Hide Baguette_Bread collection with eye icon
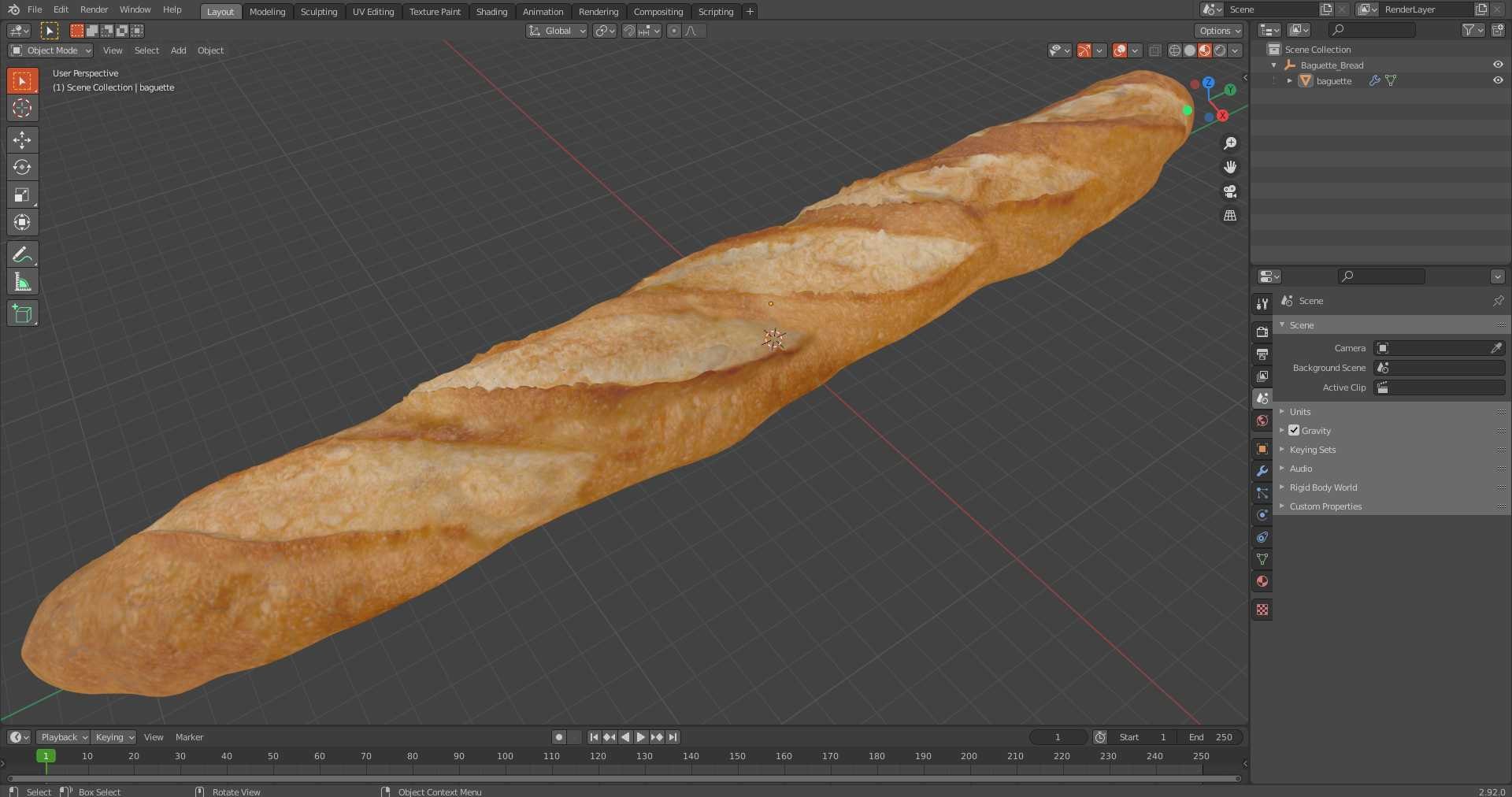Image resolution: width=1512 pixels, height=797 pixels. (x=1498, y=65)
